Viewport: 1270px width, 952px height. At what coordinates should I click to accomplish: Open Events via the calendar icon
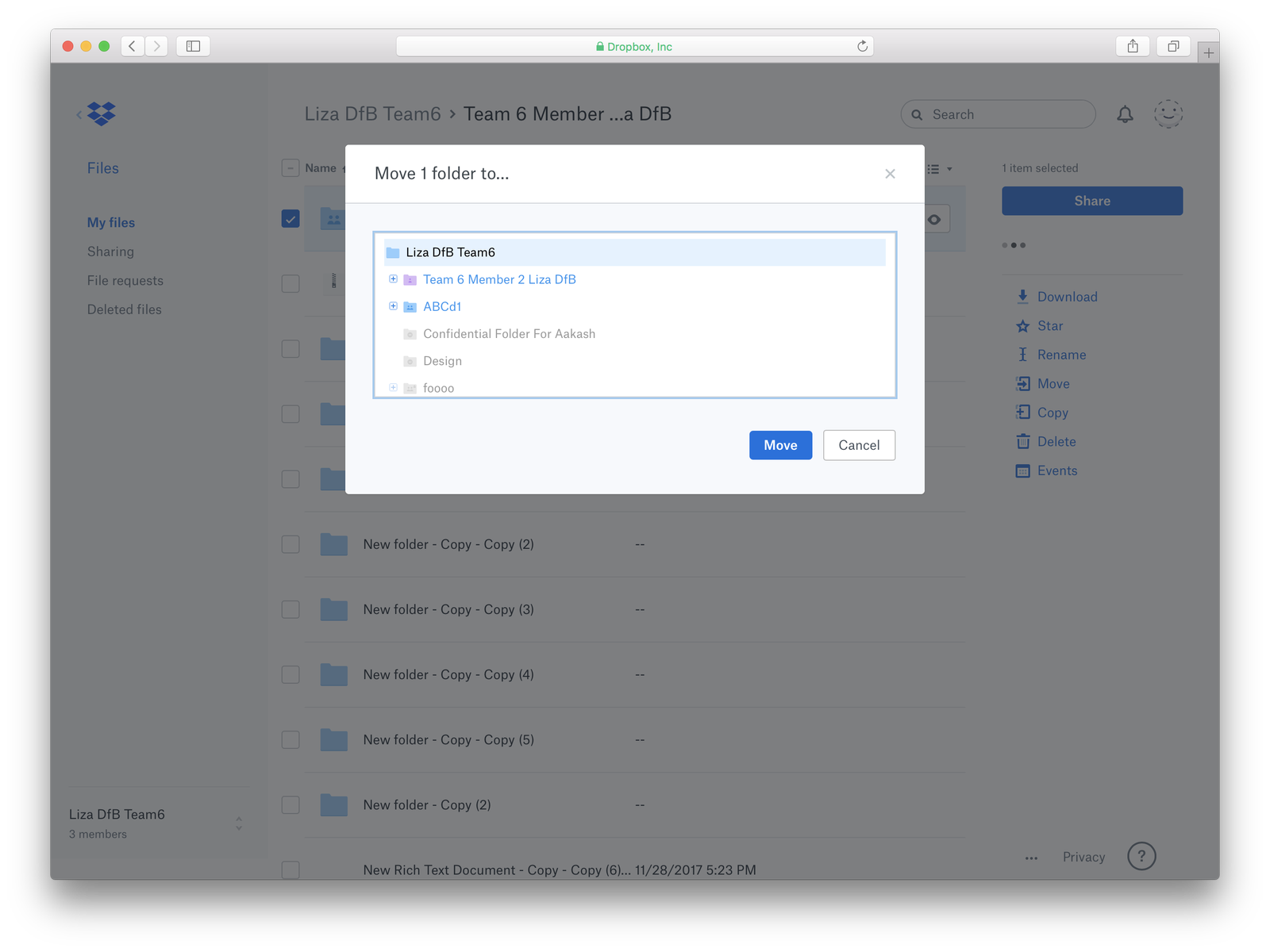[x=1023, y=470]
